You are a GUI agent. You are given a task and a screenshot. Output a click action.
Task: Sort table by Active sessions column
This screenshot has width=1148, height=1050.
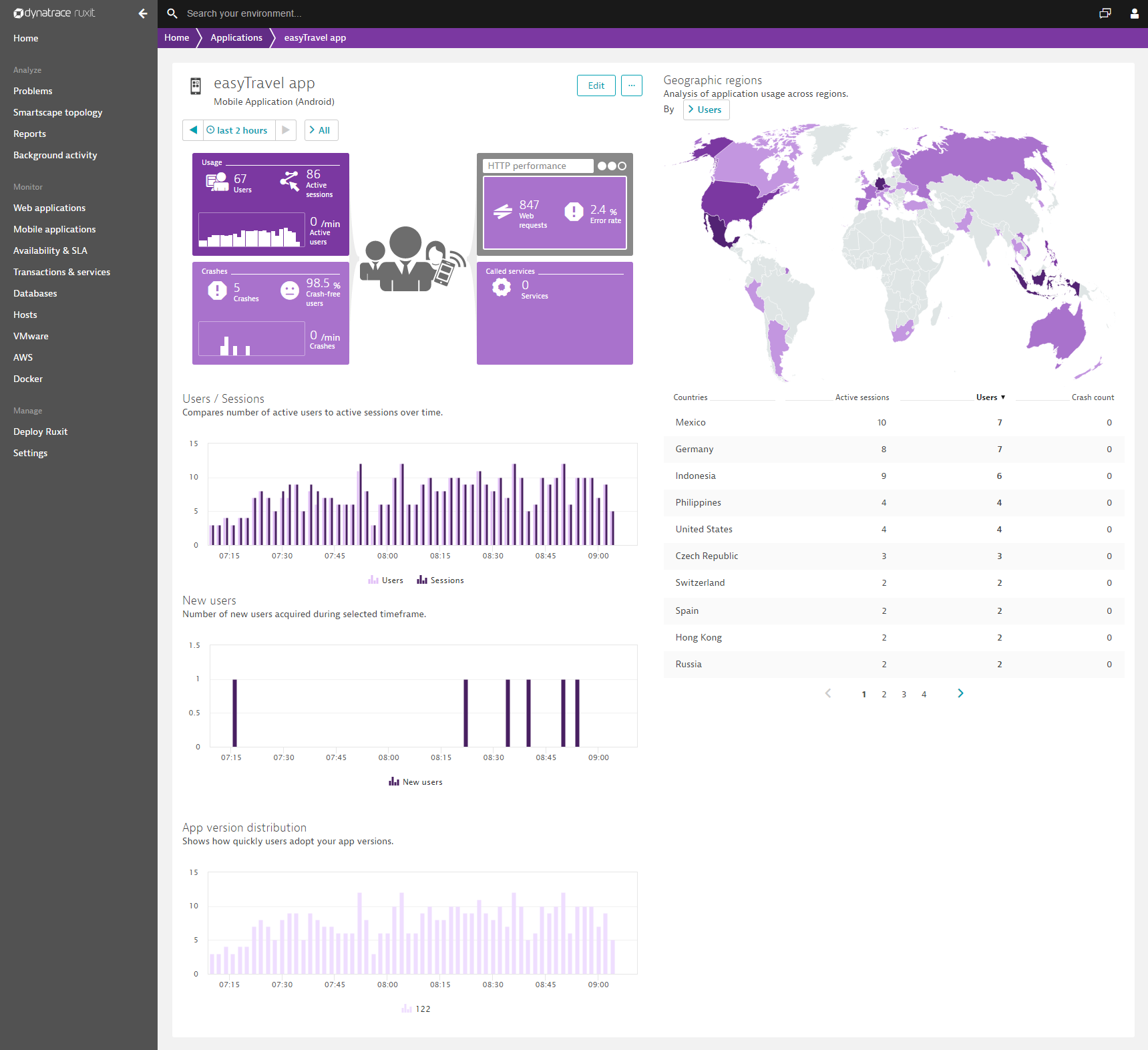click(x=862, y=397)
